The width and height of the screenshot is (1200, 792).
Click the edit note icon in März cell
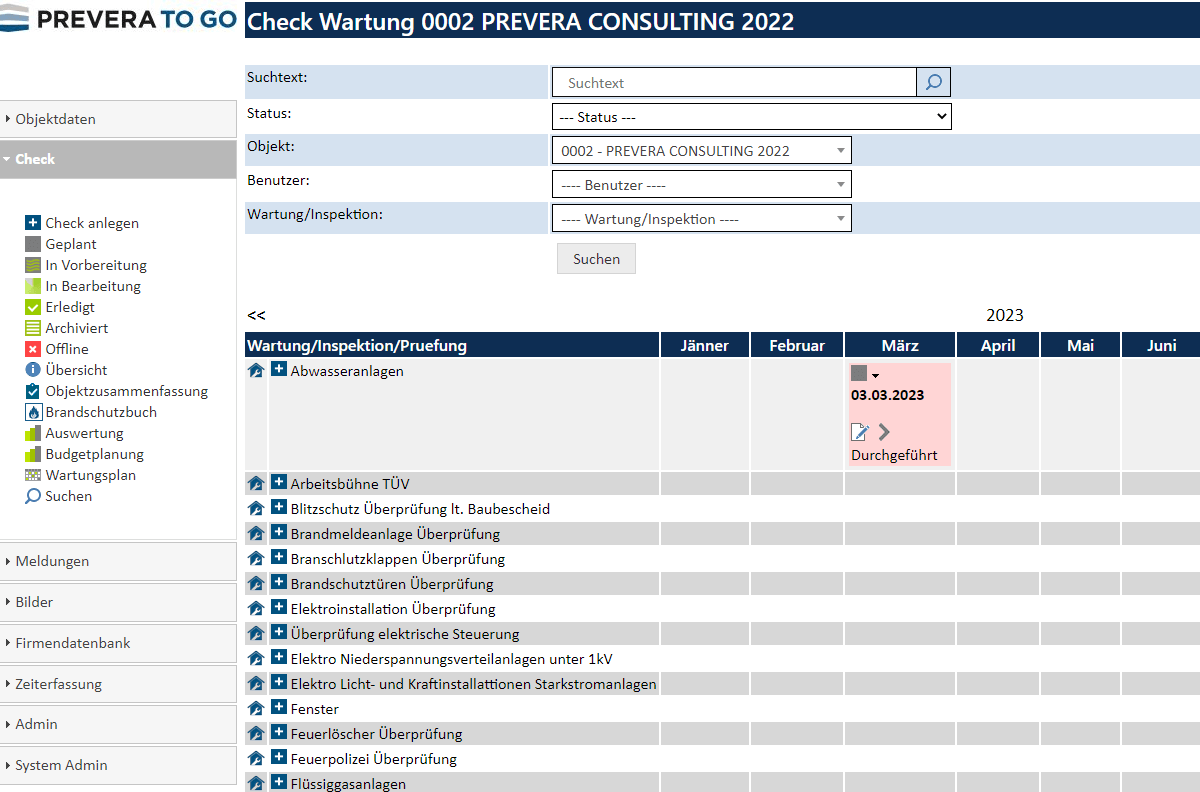tap(859, 432)
